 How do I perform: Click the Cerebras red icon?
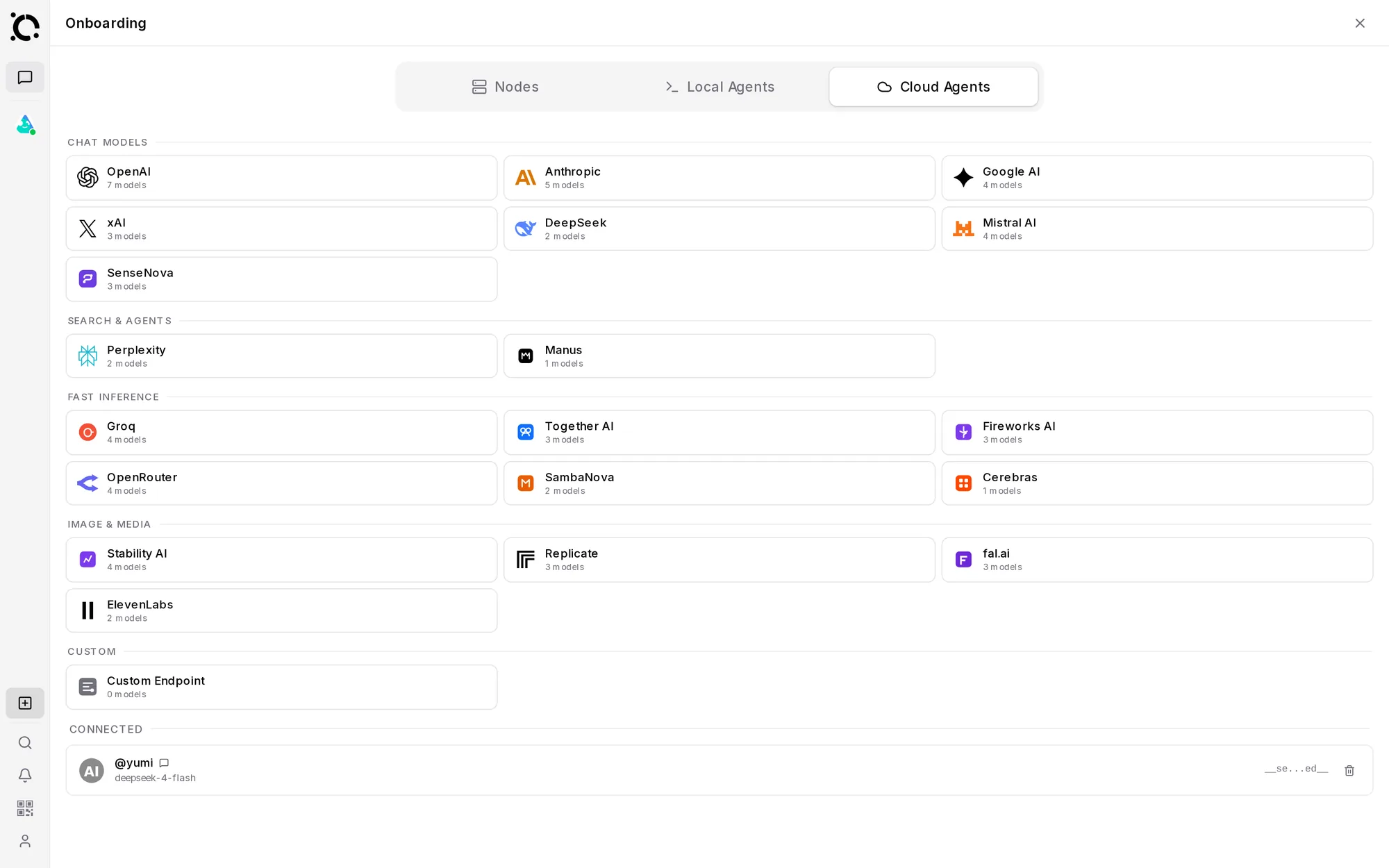(963, 483)
